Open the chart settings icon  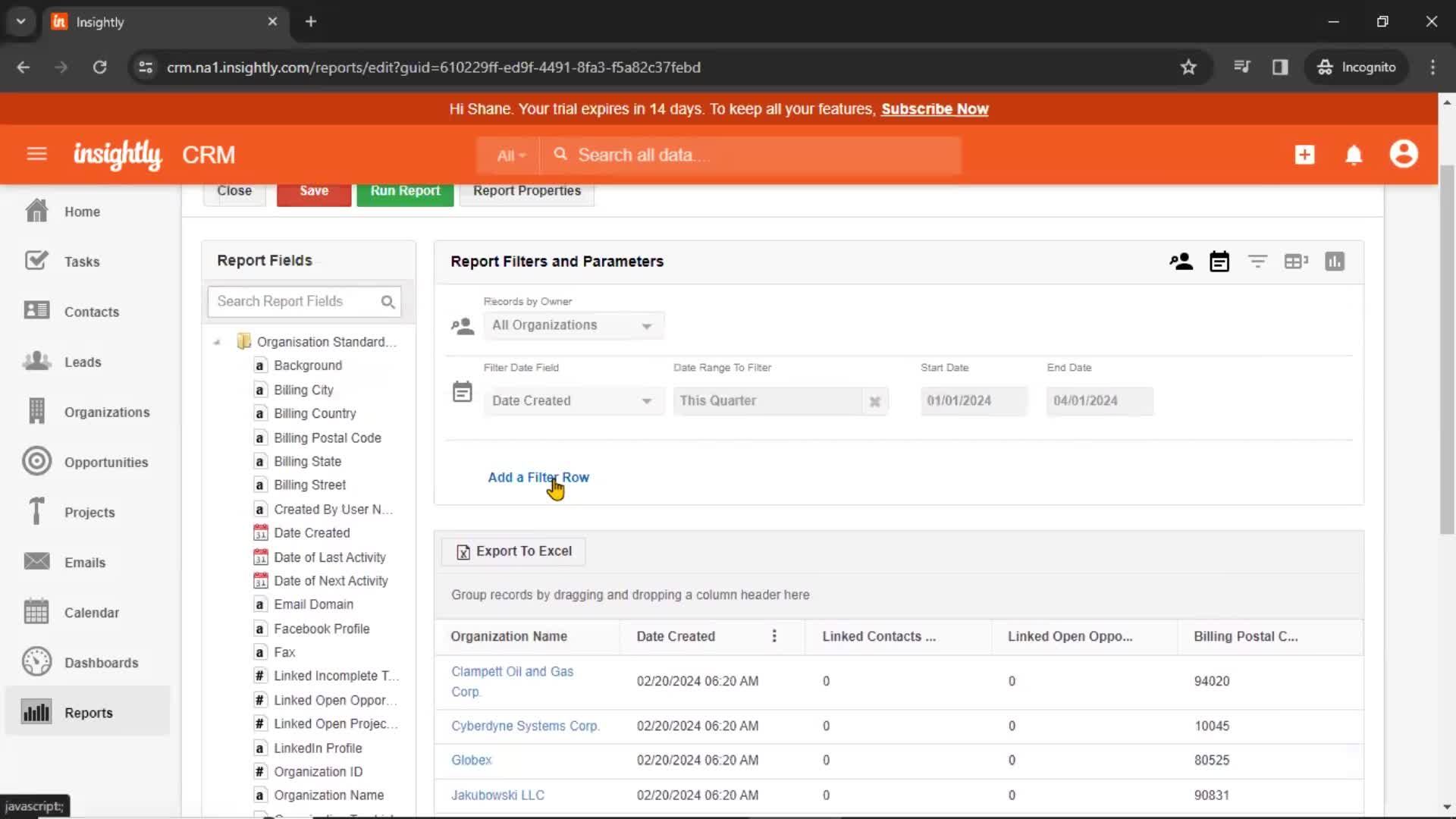point(1335,262)
